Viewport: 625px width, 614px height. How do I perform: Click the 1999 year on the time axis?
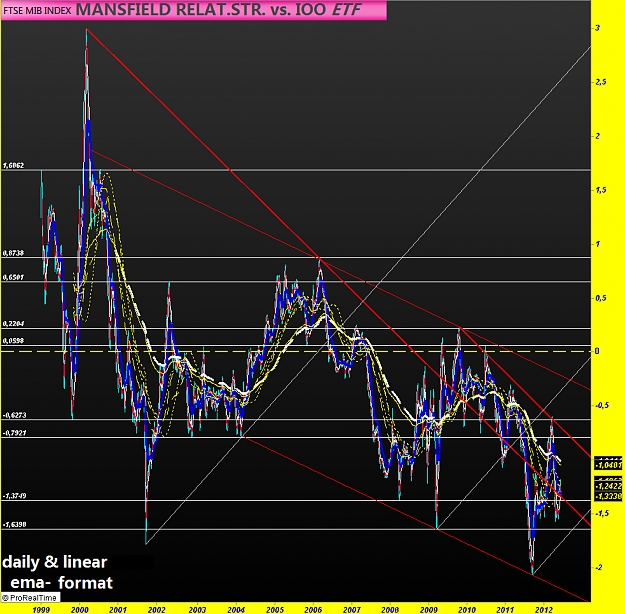click(41, 609)
